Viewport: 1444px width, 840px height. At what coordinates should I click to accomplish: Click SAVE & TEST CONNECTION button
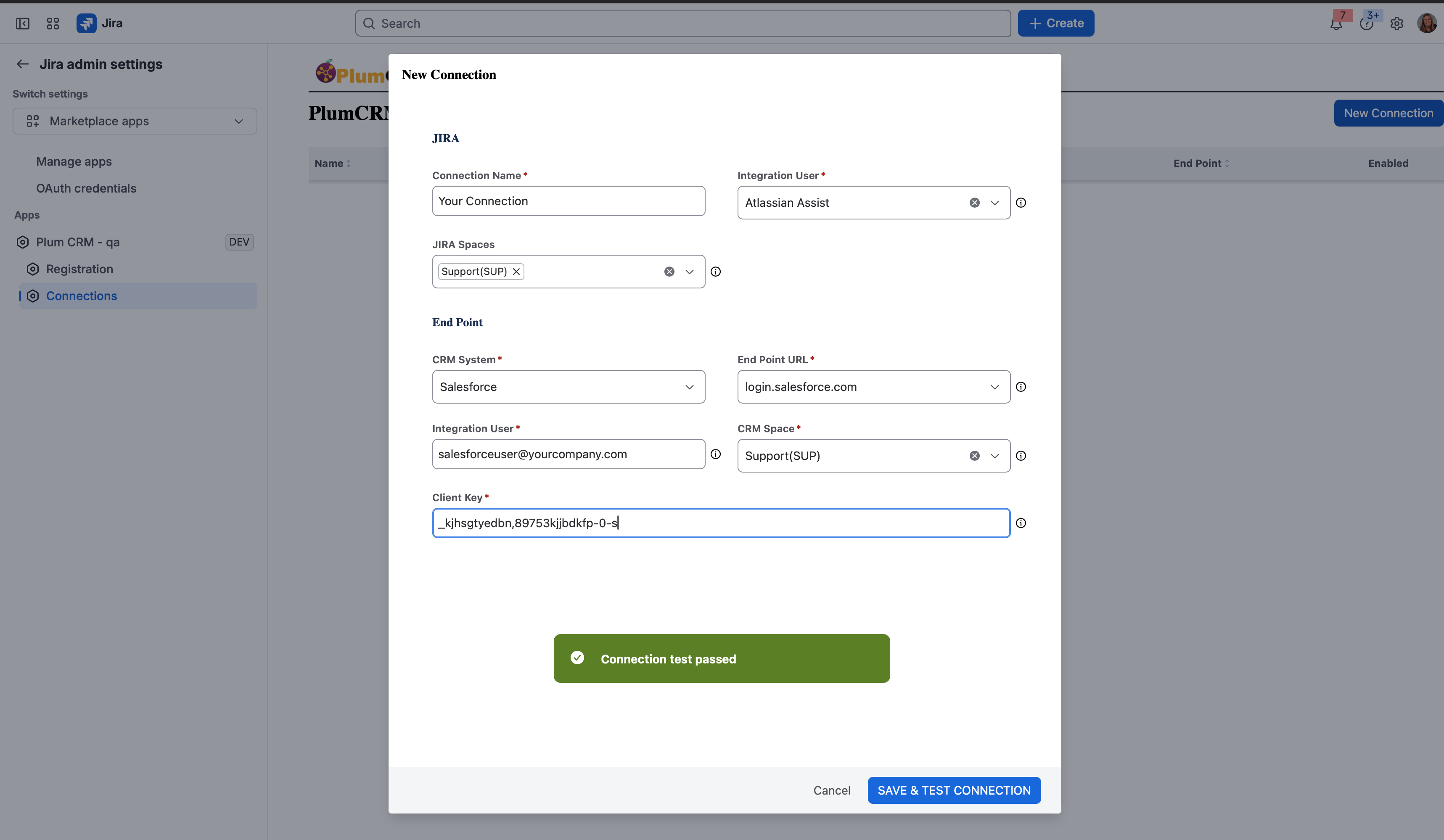[x=954, y=790]
